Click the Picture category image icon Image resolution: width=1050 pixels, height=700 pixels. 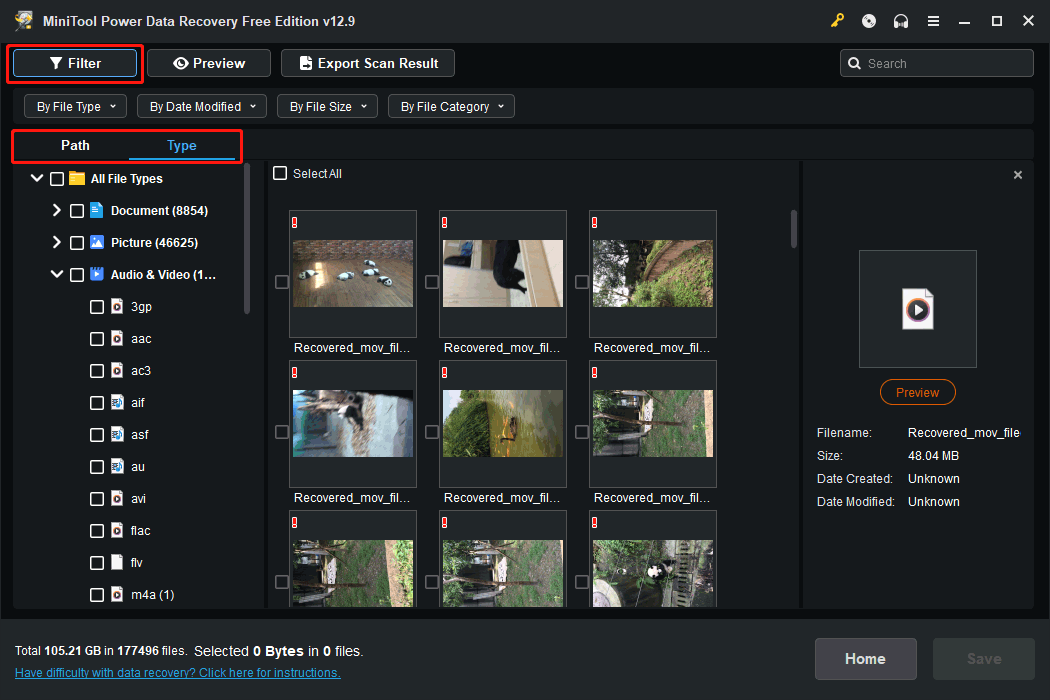coord(96,242)
